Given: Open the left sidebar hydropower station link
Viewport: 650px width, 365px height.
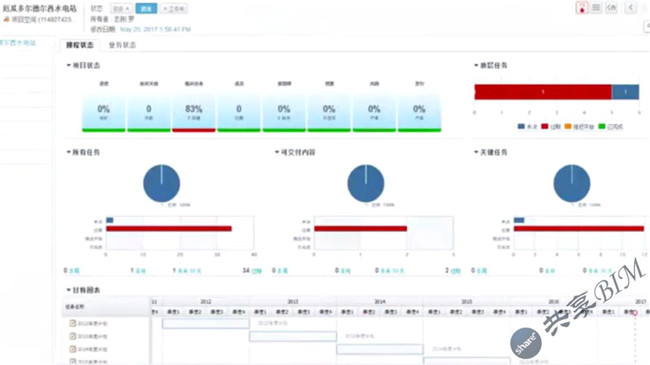Looking at the screenshot, I should (18, 42).
